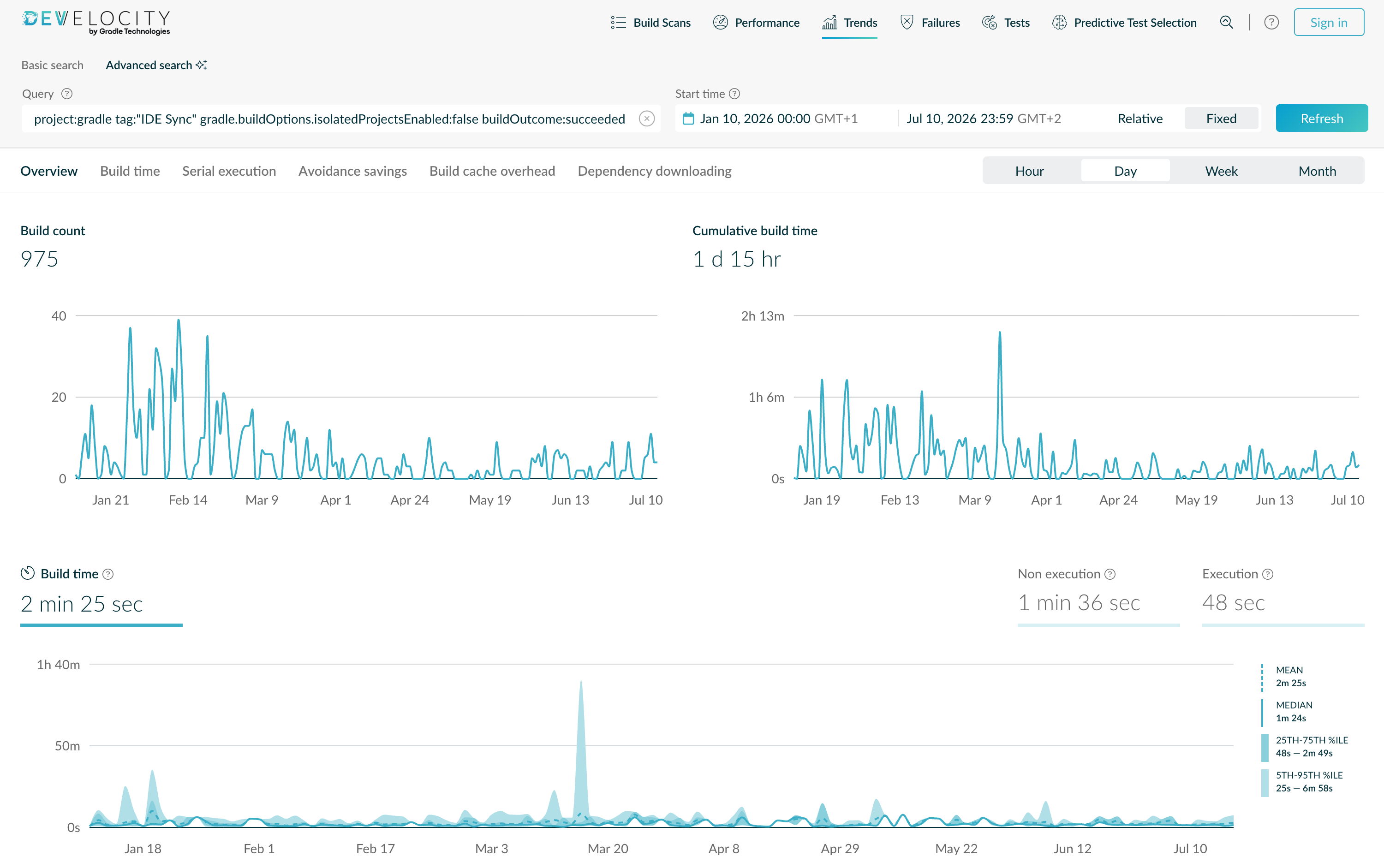This screenshot has height=868, width=1384.
Task: Switch granularity to Month
Action: click(1317, 171)
